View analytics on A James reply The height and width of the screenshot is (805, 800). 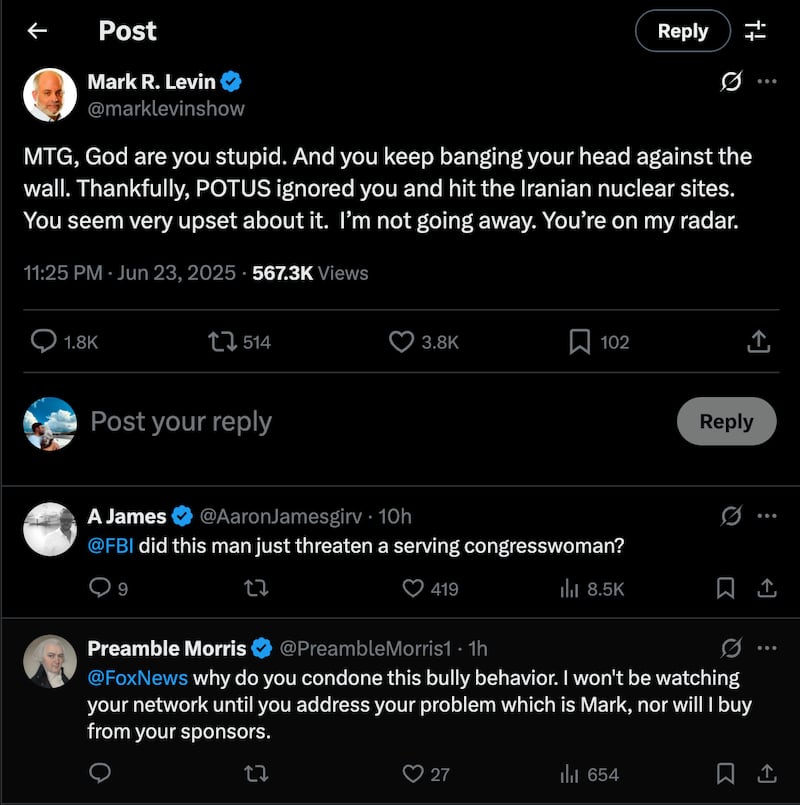click(x=570, y=589)
